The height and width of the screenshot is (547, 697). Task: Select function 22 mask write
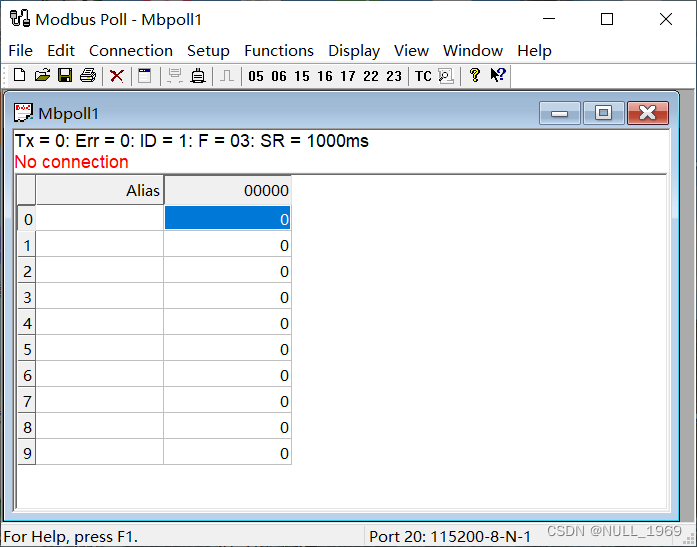pos(371,76)
